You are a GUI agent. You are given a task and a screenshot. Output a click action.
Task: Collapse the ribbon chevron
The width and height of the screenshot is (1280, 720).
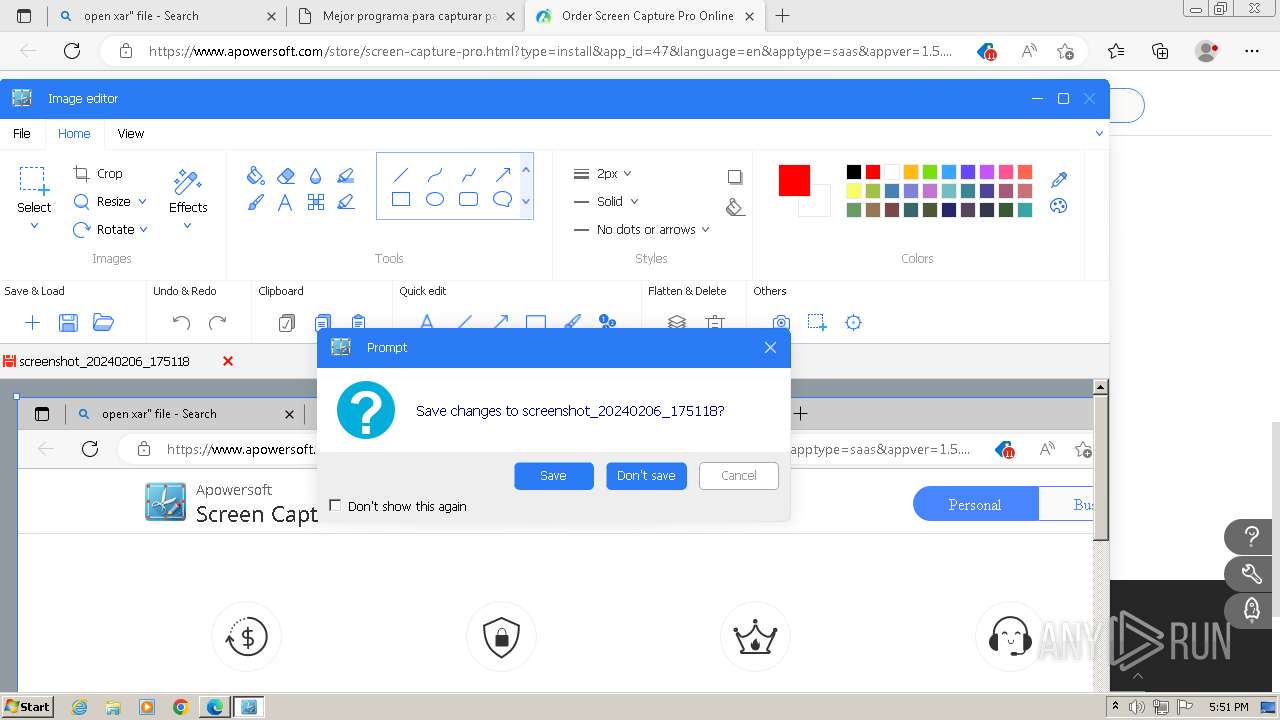[1099, 133]
